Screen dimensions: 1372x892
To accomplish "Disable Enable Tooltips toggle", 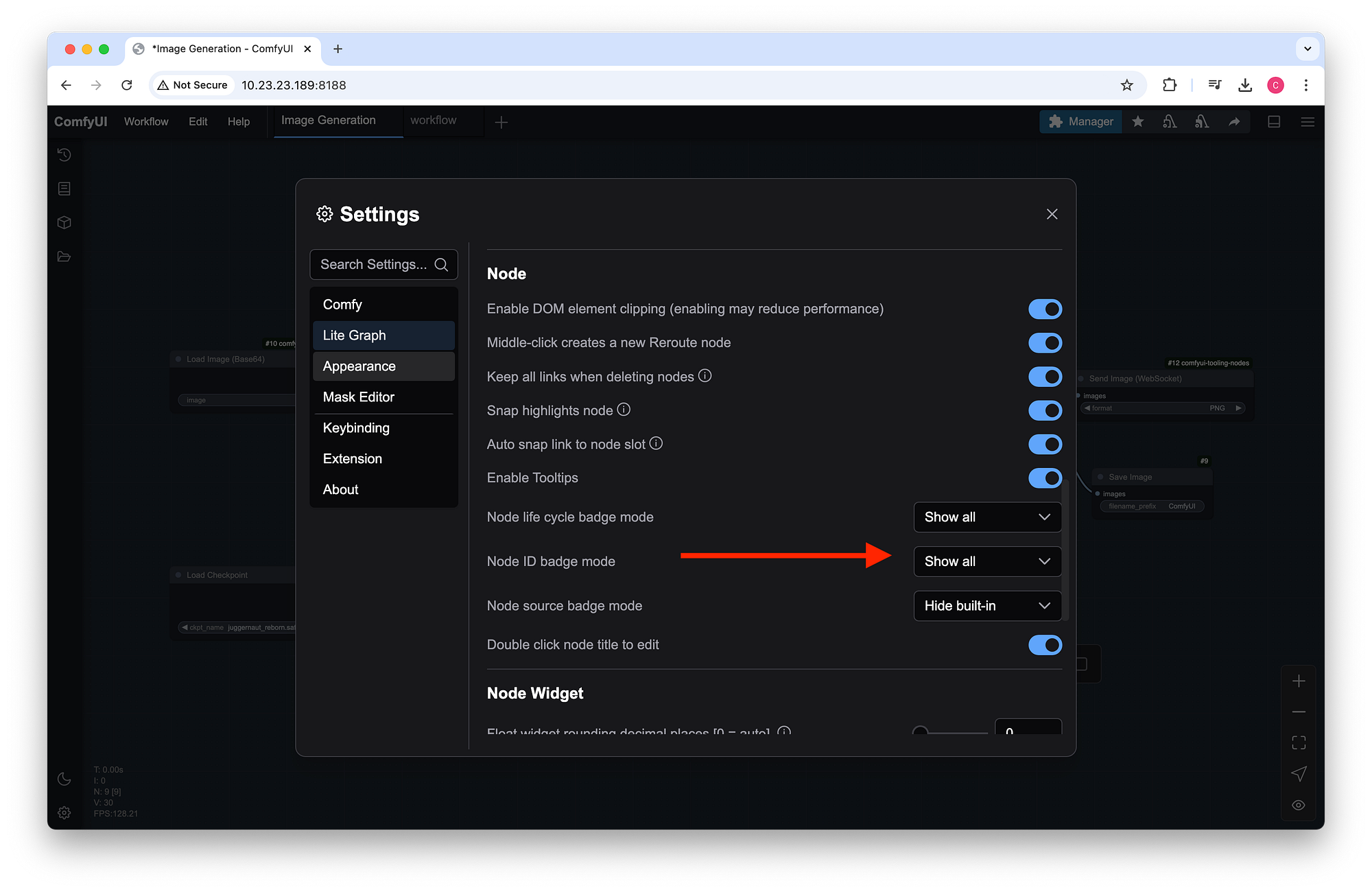I will [x=1045, y=478].
